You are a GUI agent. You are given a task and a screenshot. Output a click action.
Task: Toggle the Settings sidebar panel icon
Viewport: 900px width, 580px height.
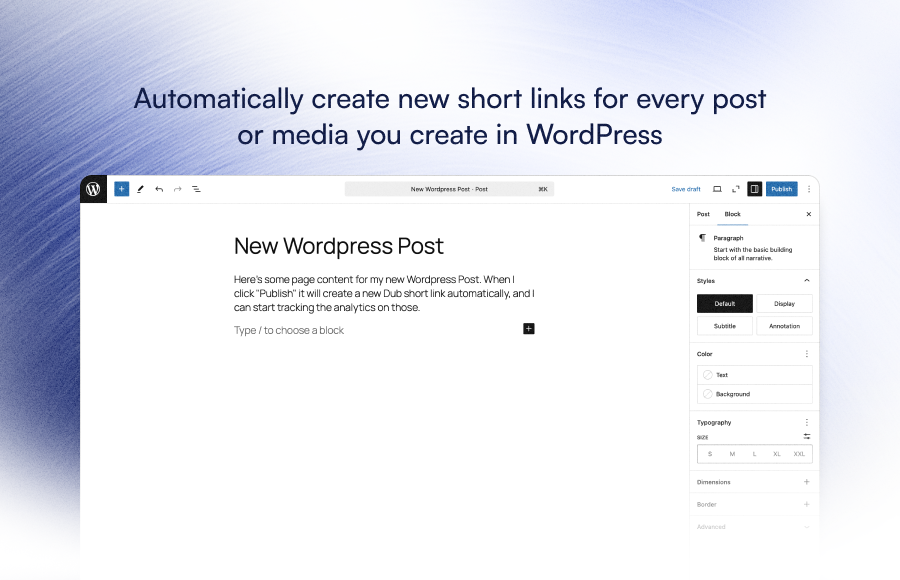pyautogui.click(x=754, y=188)
